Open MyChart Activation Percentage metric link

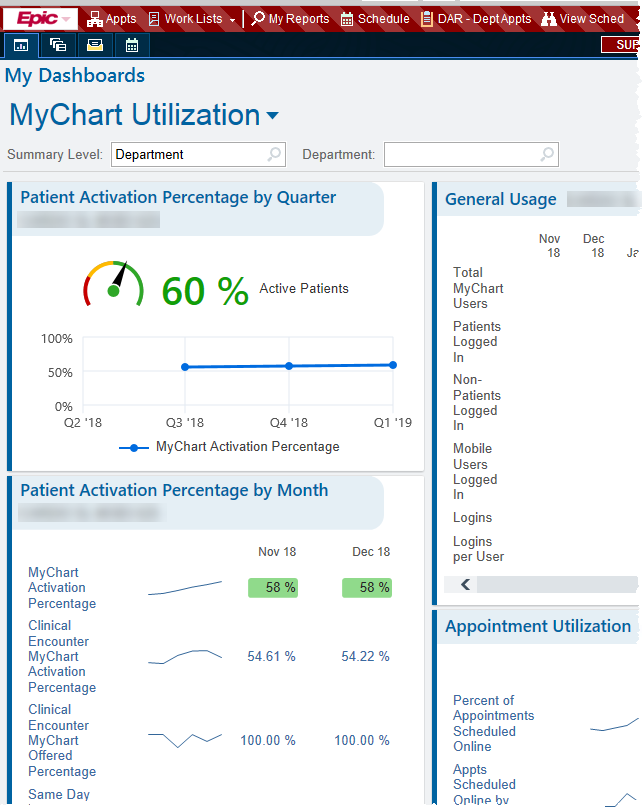[x=62, y=588]
